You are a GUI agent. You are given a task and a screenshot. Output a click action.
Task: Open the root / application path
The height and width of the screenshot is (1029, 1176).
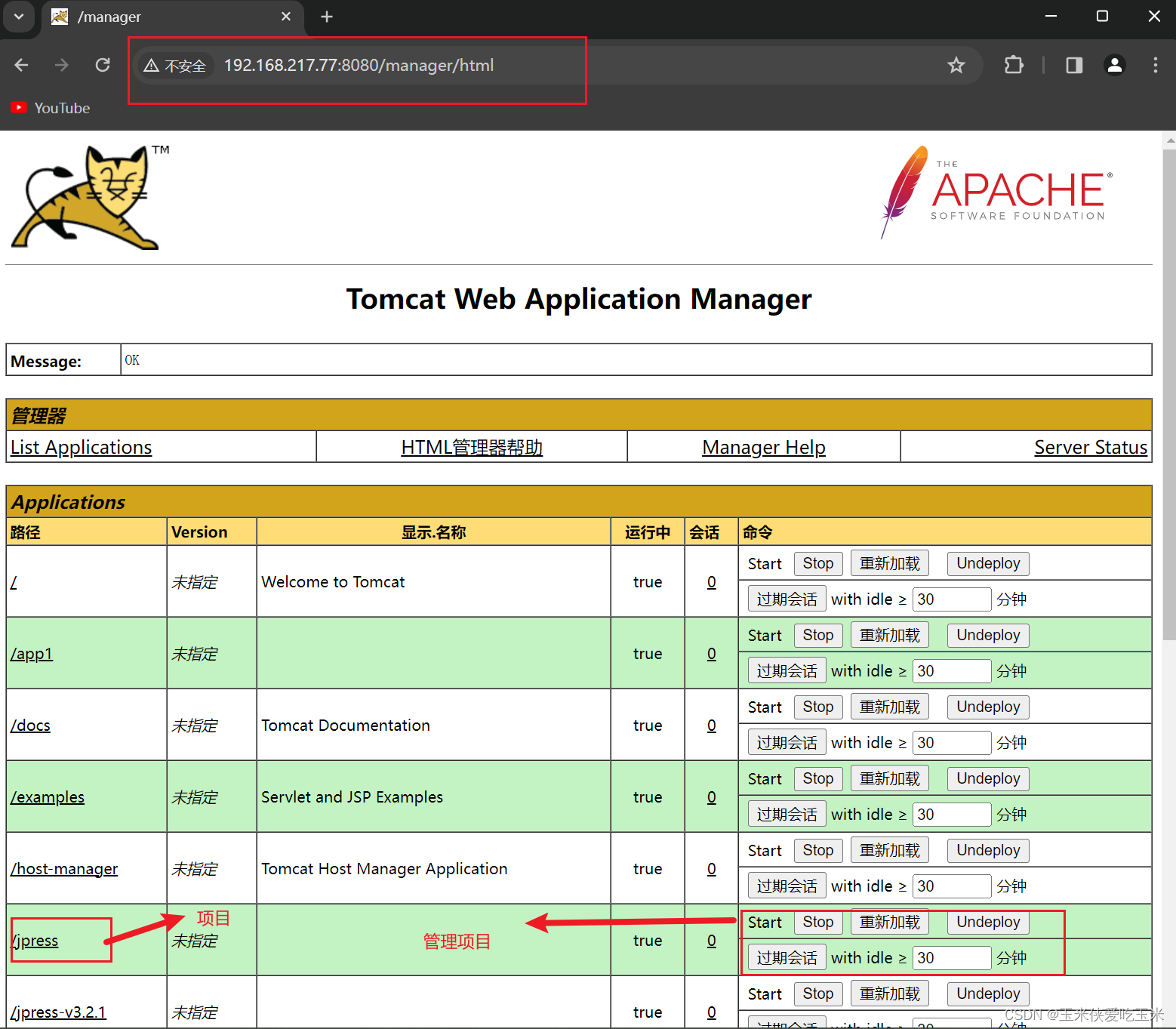tap(14, 582)
